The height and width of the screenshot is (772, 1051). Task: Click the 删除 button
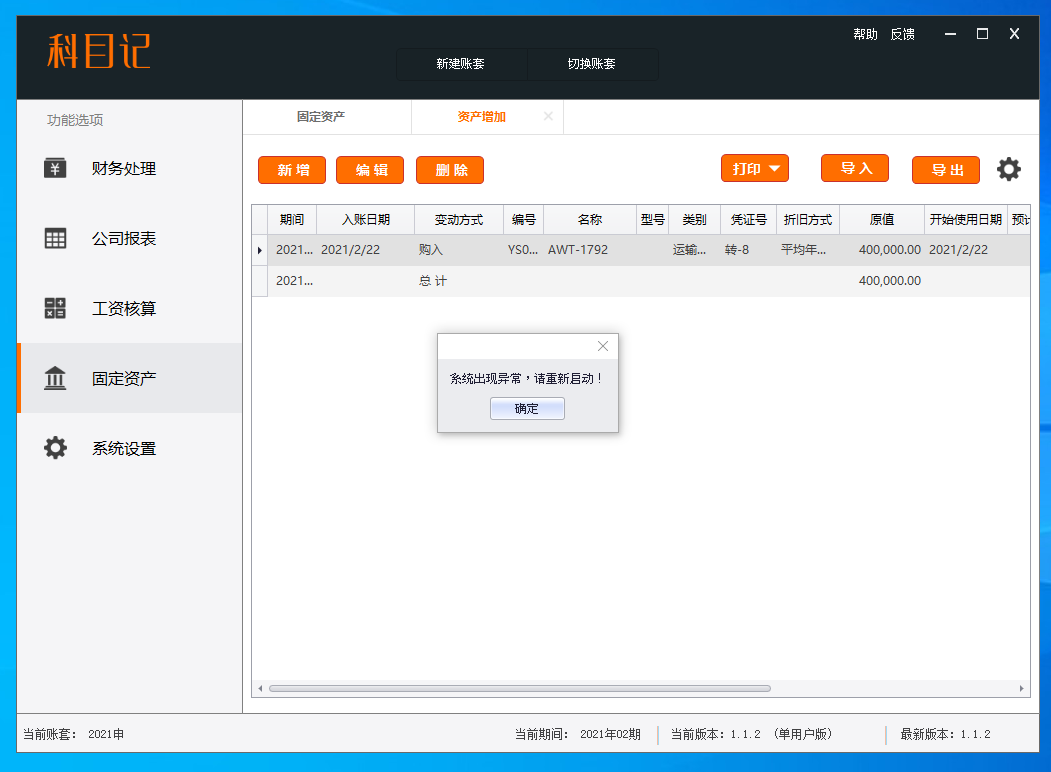pos(450,170)
